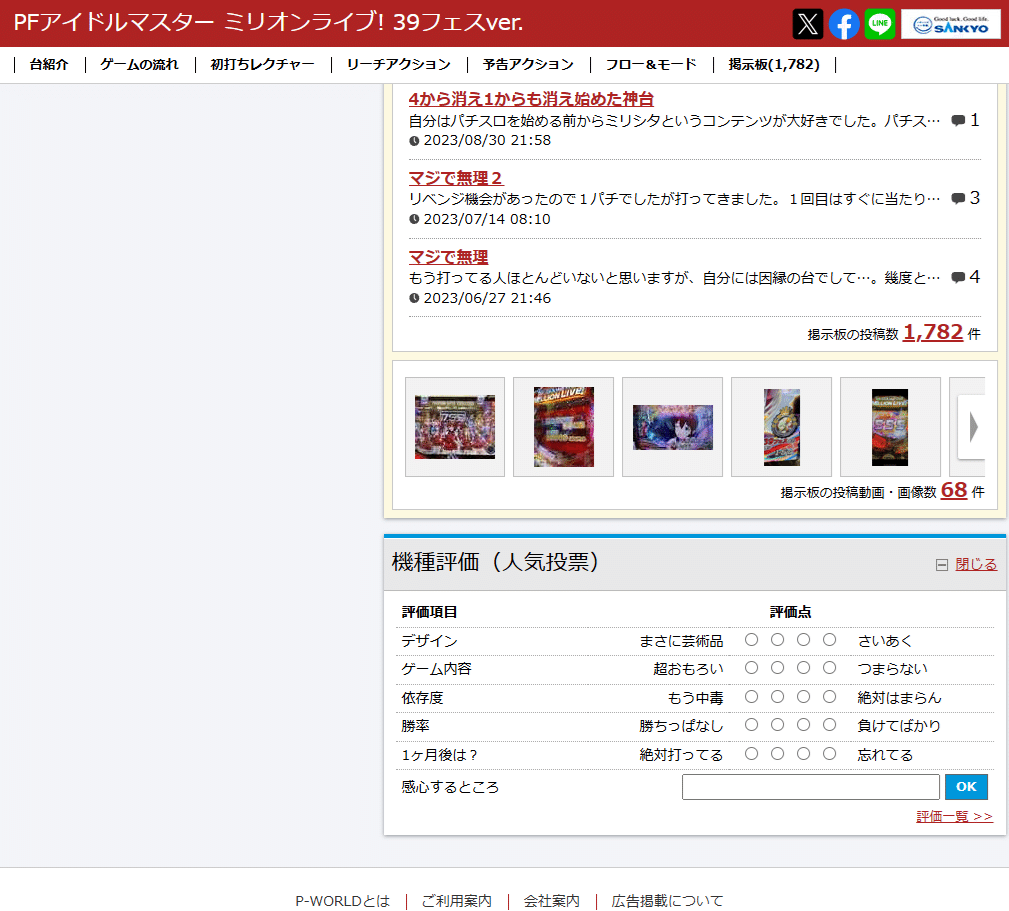Open fourth thumbnail of tall machine photo

point(781,427)
